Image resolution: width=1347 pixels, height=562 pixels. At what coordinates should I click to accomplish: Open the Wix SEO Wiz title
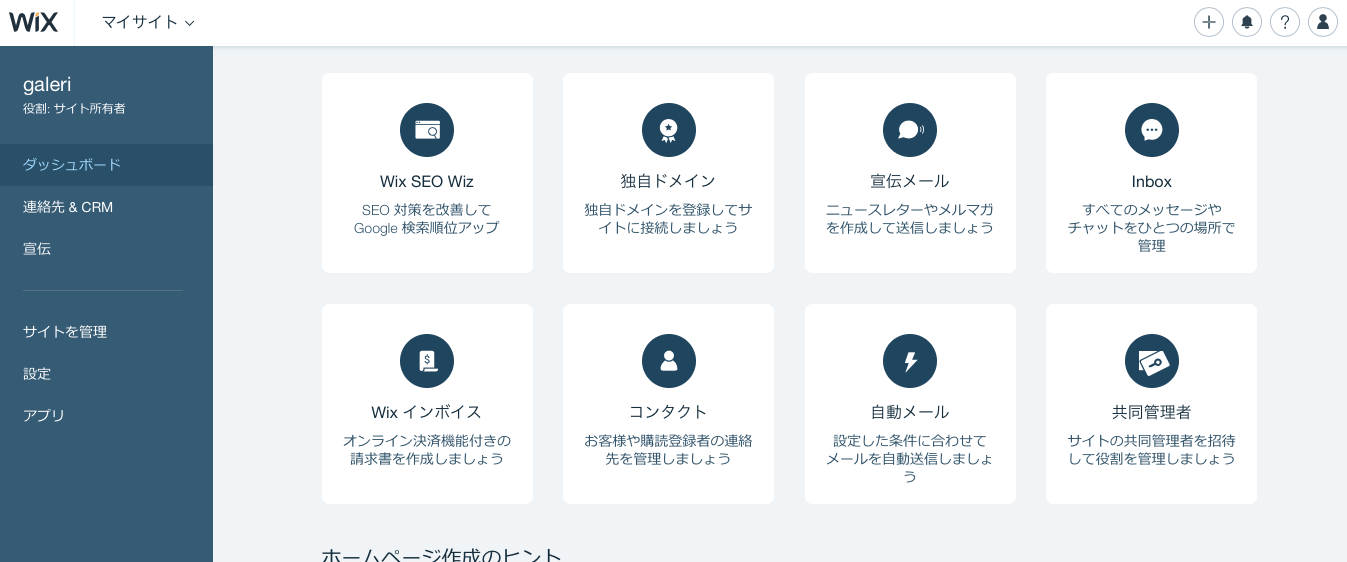(x=427, y=182)
